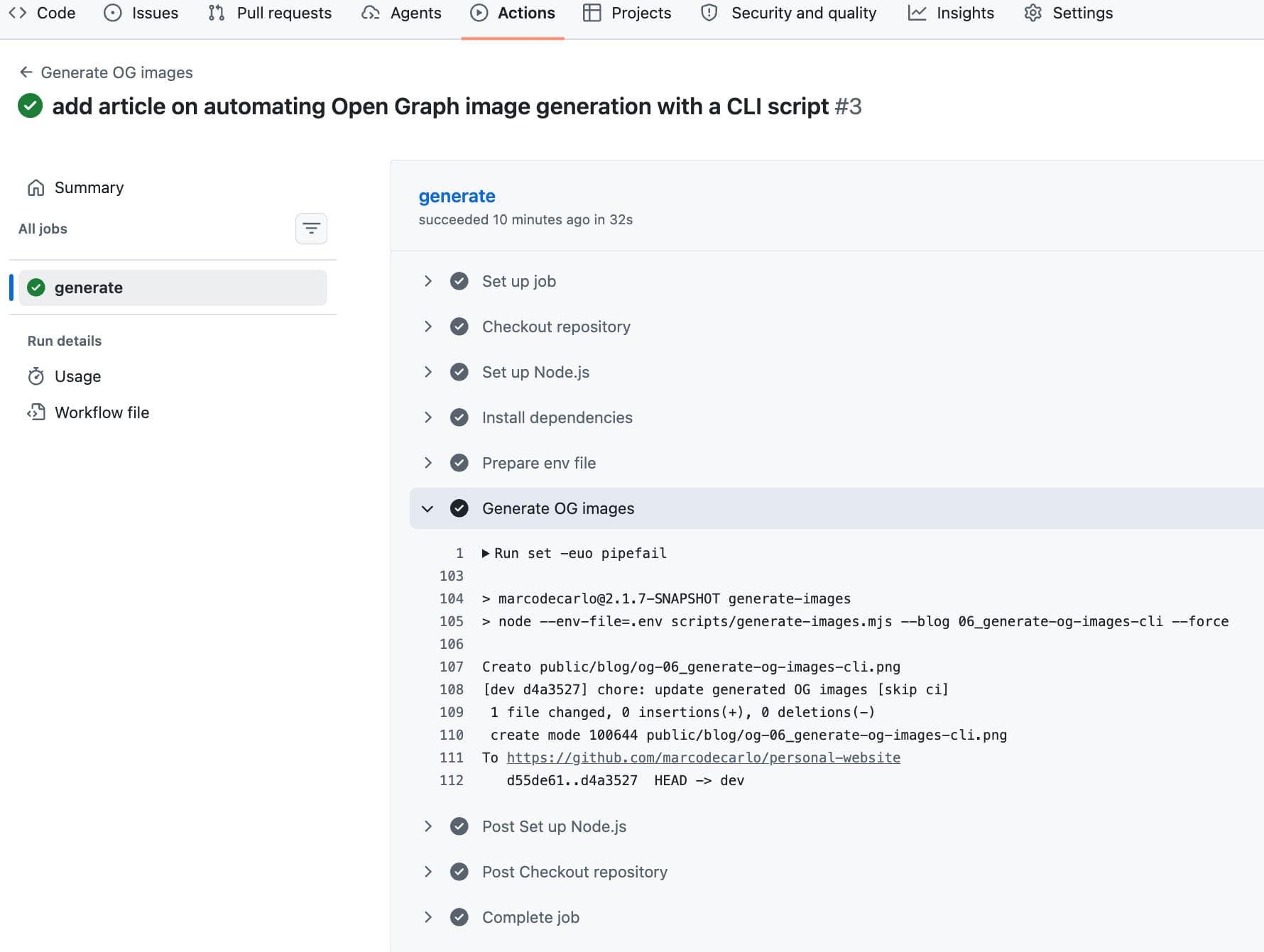Open the Issues tab
The height and width of the screenshot is (952, 1264).
point(141,13)
